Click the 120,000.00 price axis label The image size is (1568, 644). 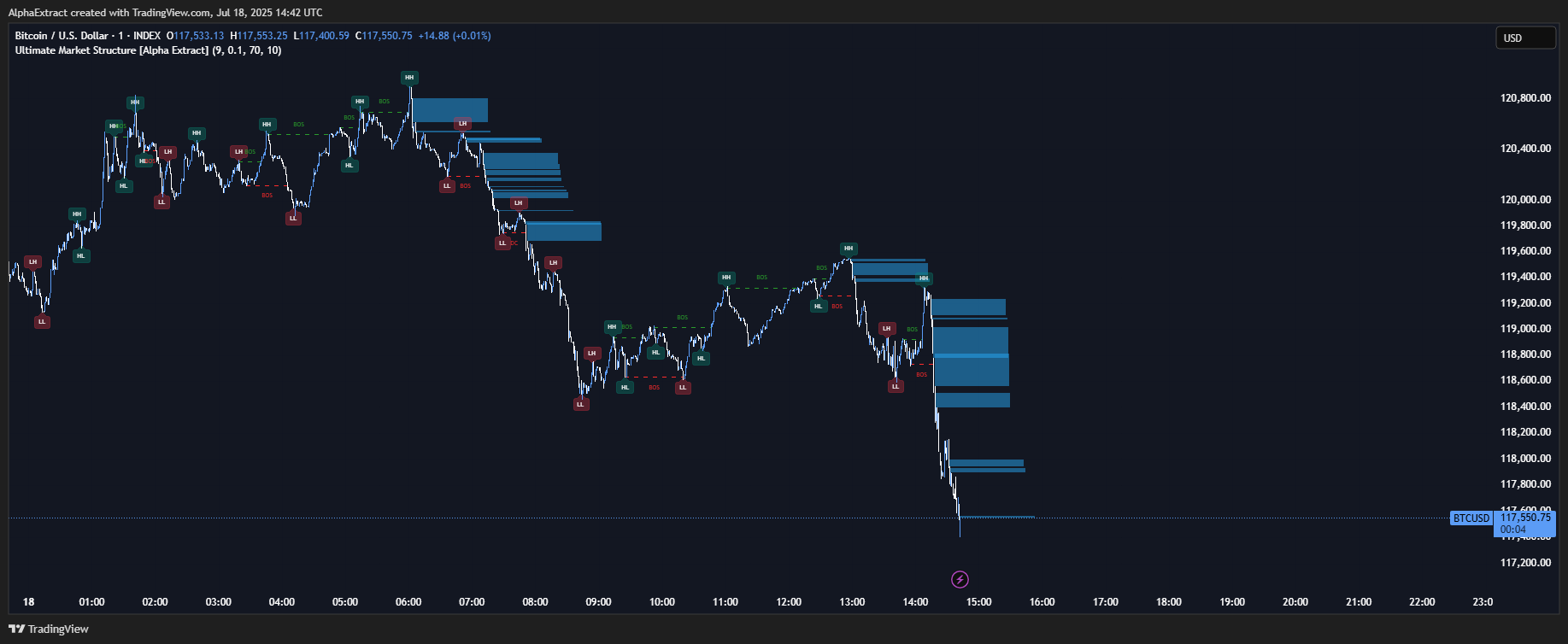click(x=1525, y=200)
